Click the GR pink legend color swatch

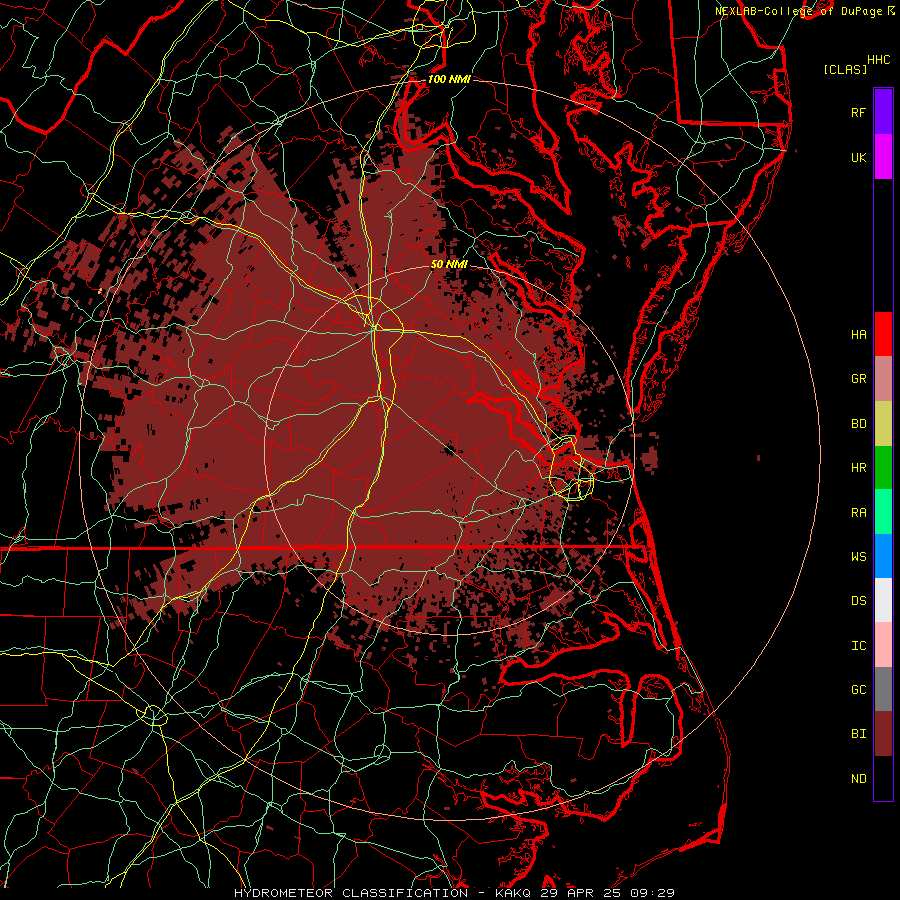[883, 379]
